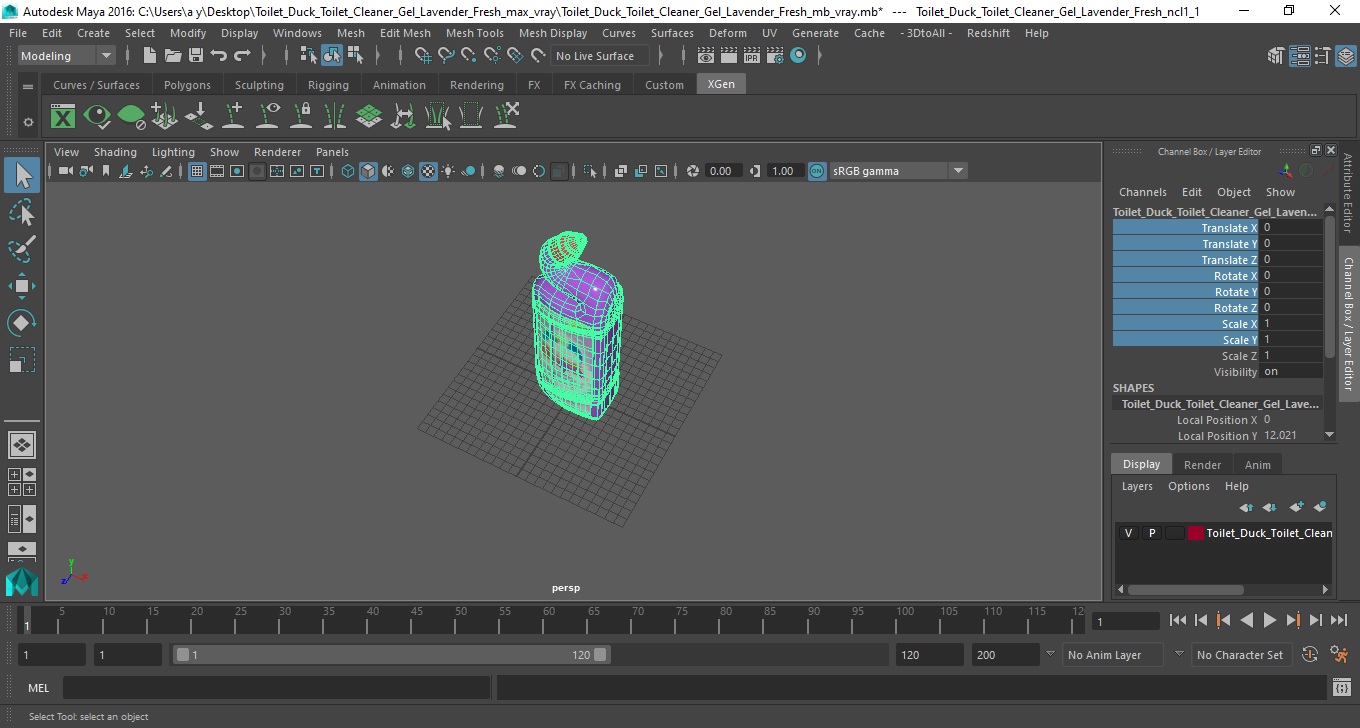
Task: Switch to MEL command line language toggle
Action: click(x=39, y=688)
